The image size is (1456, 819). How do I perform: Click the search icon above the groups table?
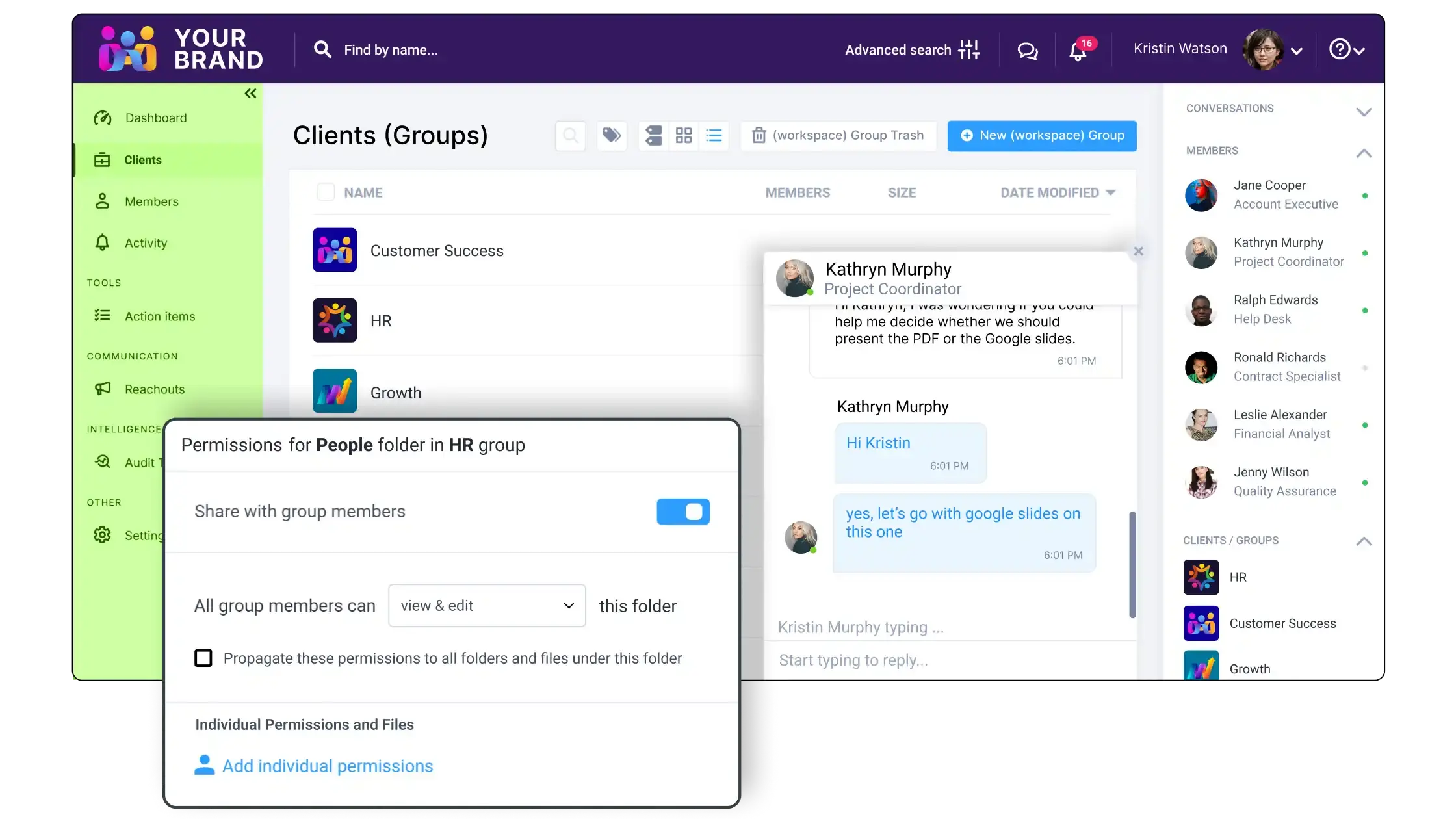click(x=570, y=135)
